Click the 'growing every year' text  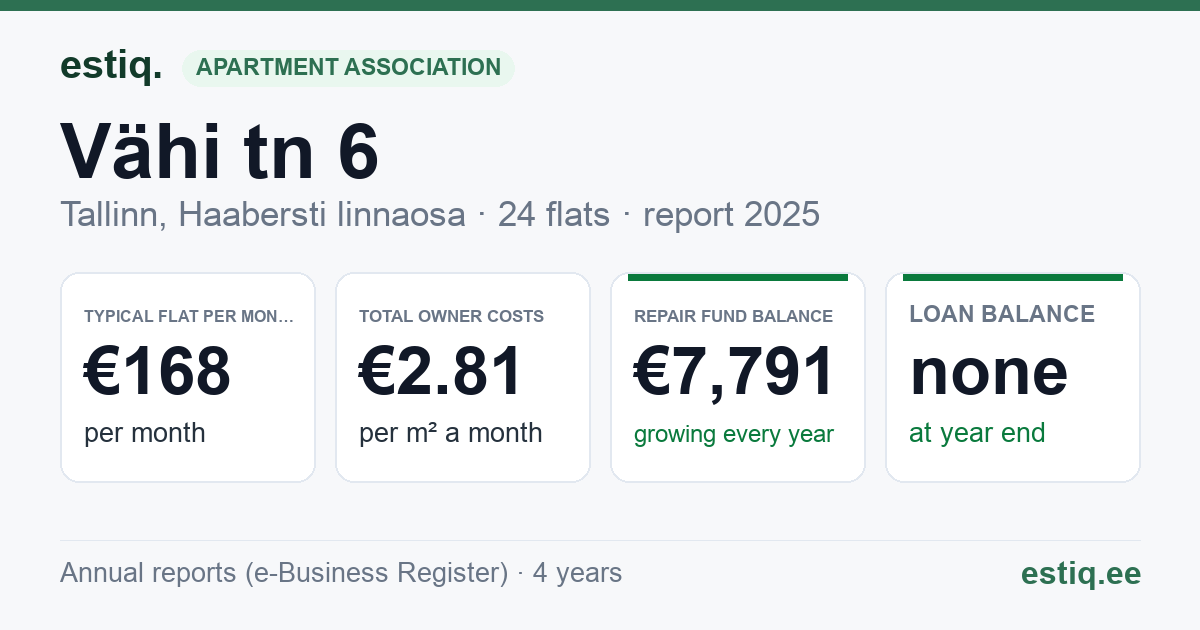(734, 434)
